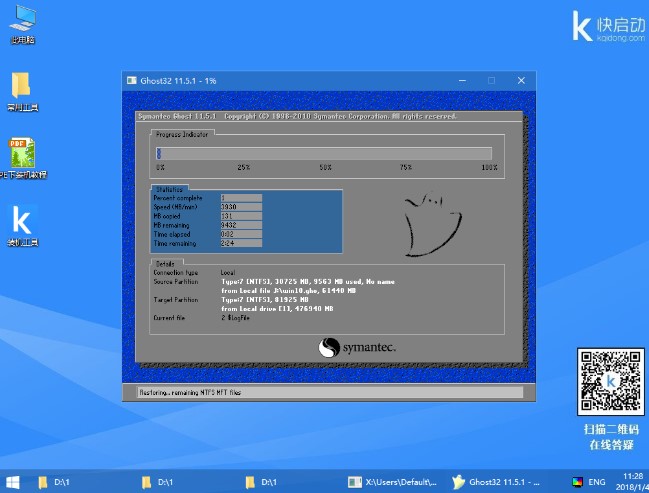Click the MB copied value 131

(241, 216)
